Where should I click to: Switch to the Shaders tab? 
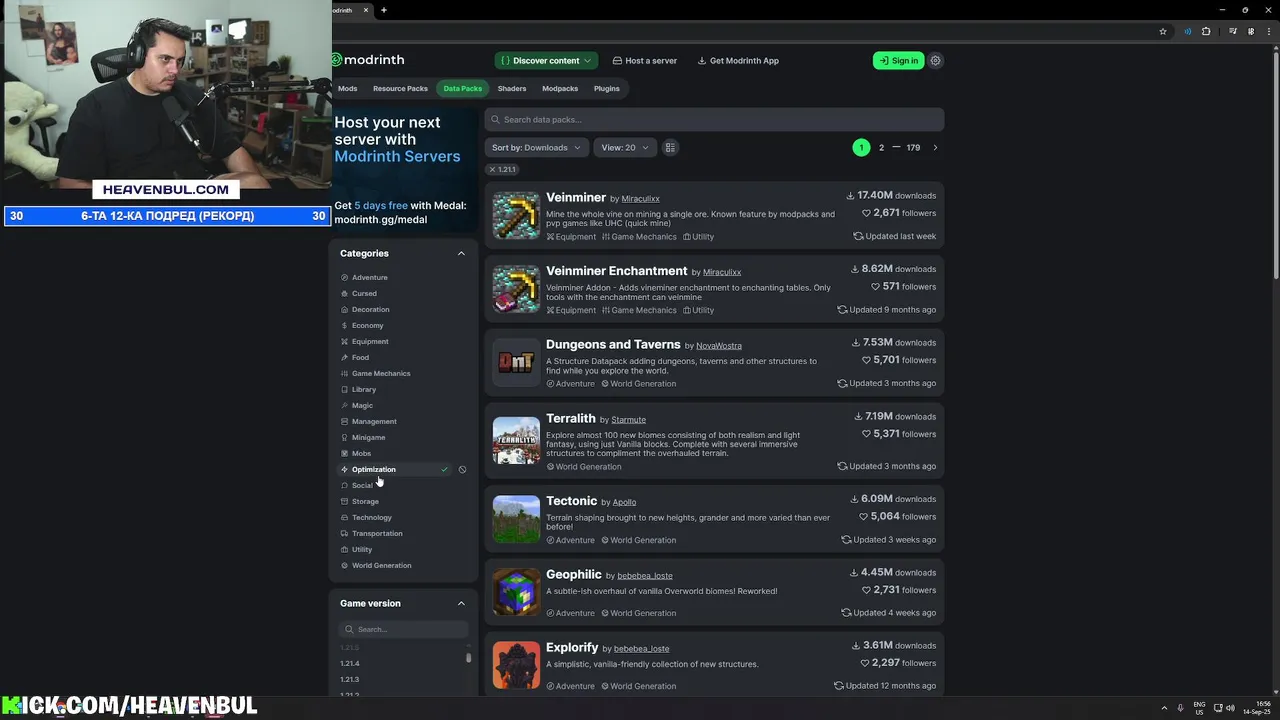tap(512, 88)
